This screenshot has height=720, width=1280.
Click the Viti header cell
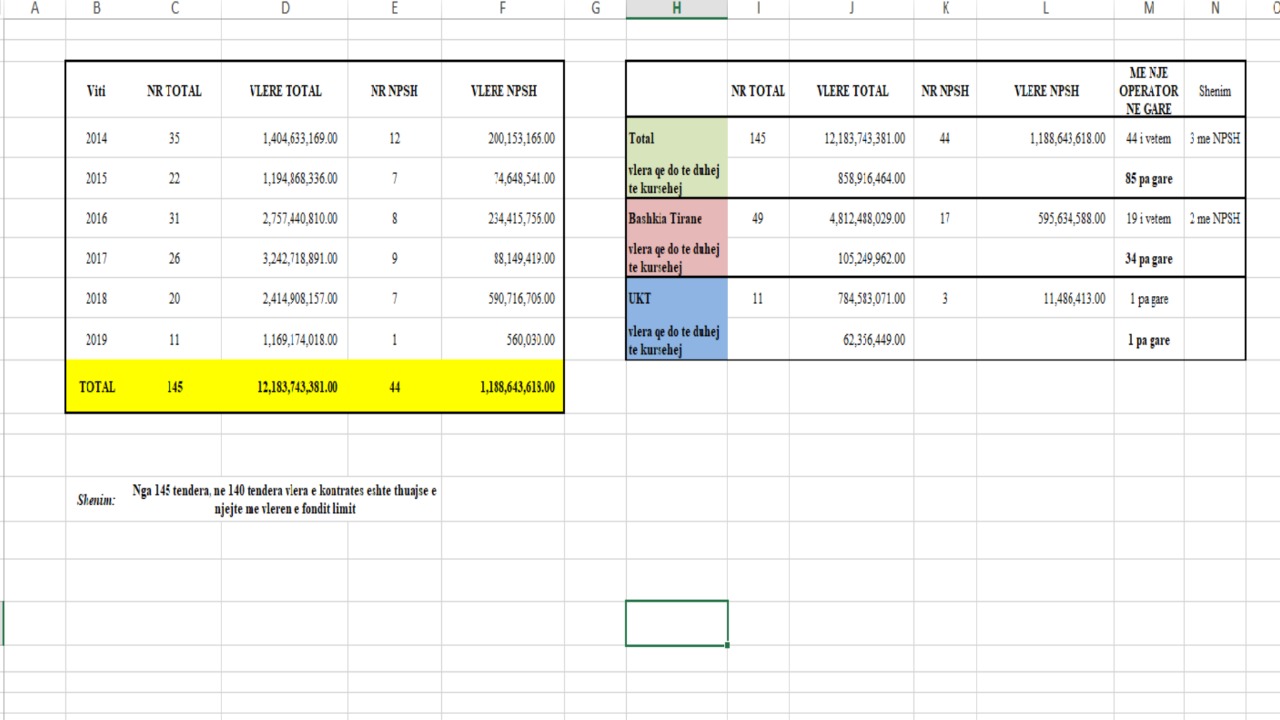(x=96, y=91)
